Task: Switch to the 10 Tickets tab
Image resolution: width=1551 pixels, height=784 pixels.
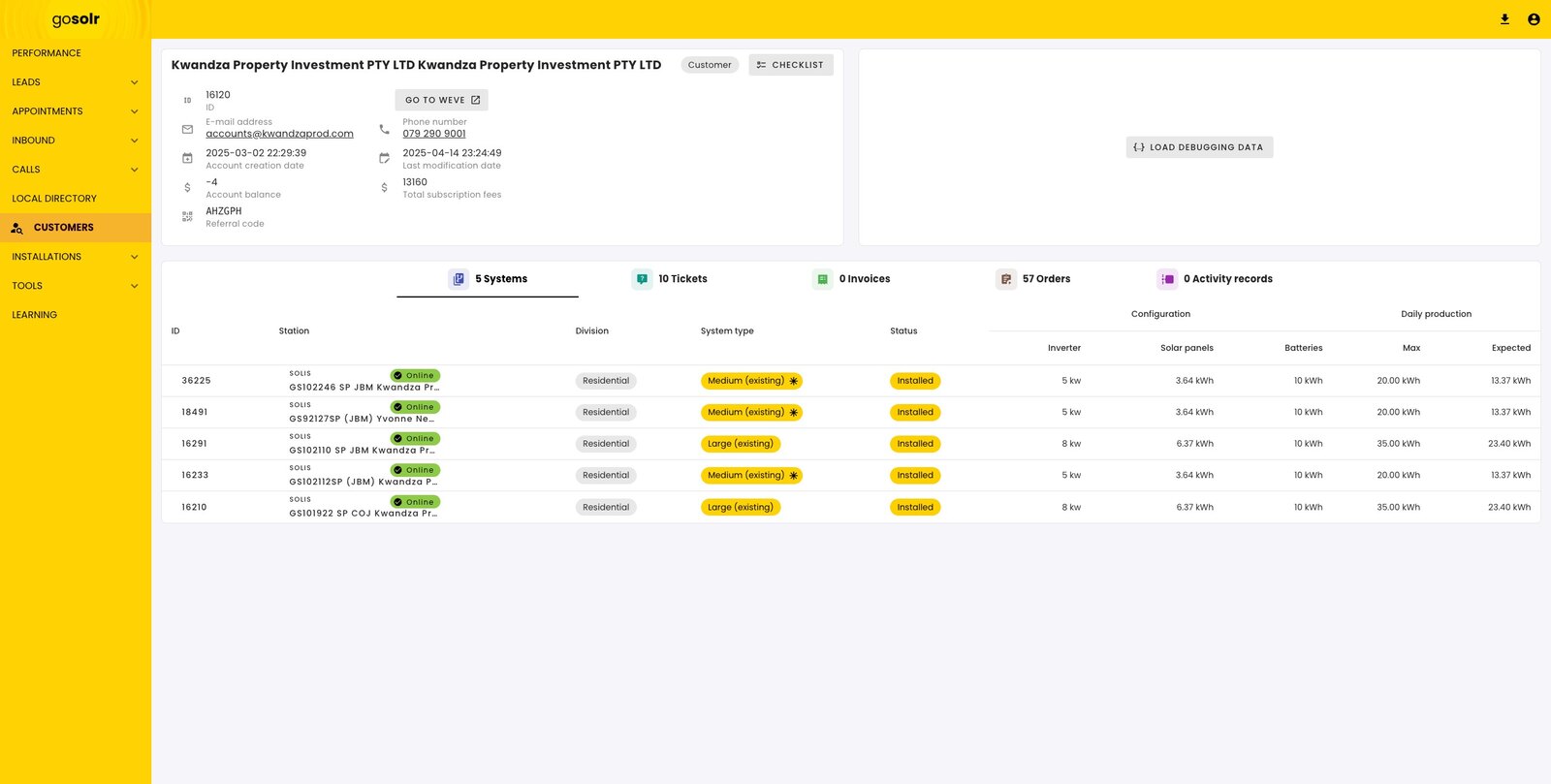Action: [670, 279]
